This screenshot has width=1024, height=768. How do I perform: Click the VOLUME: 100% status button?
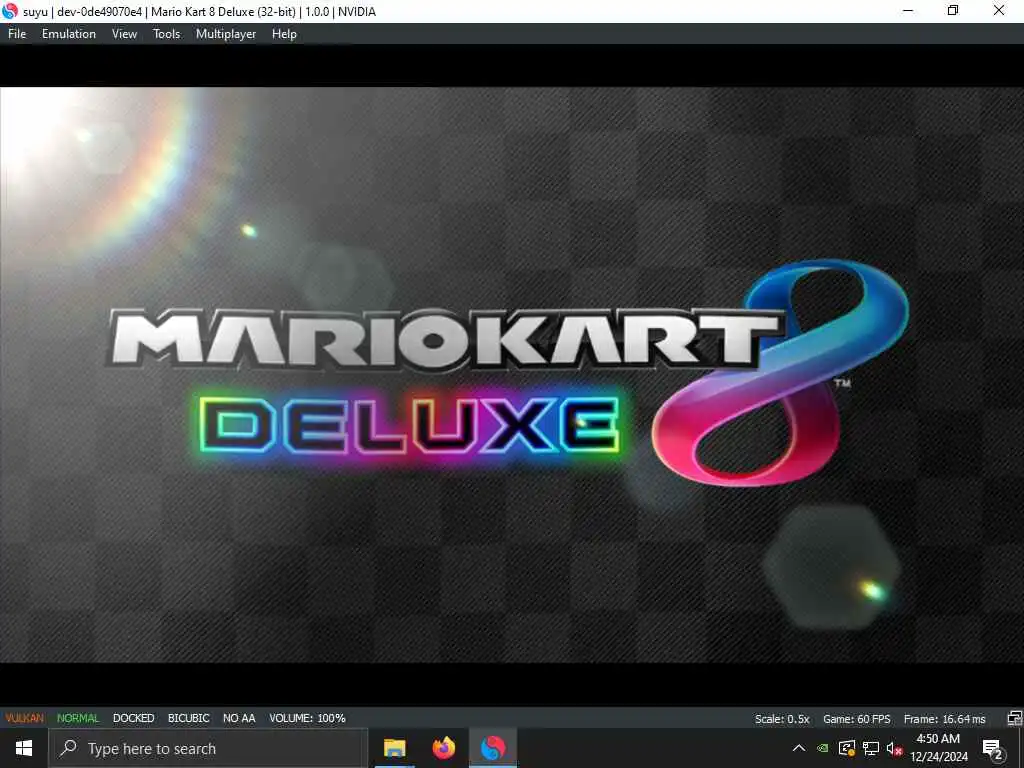click(307, 718)
